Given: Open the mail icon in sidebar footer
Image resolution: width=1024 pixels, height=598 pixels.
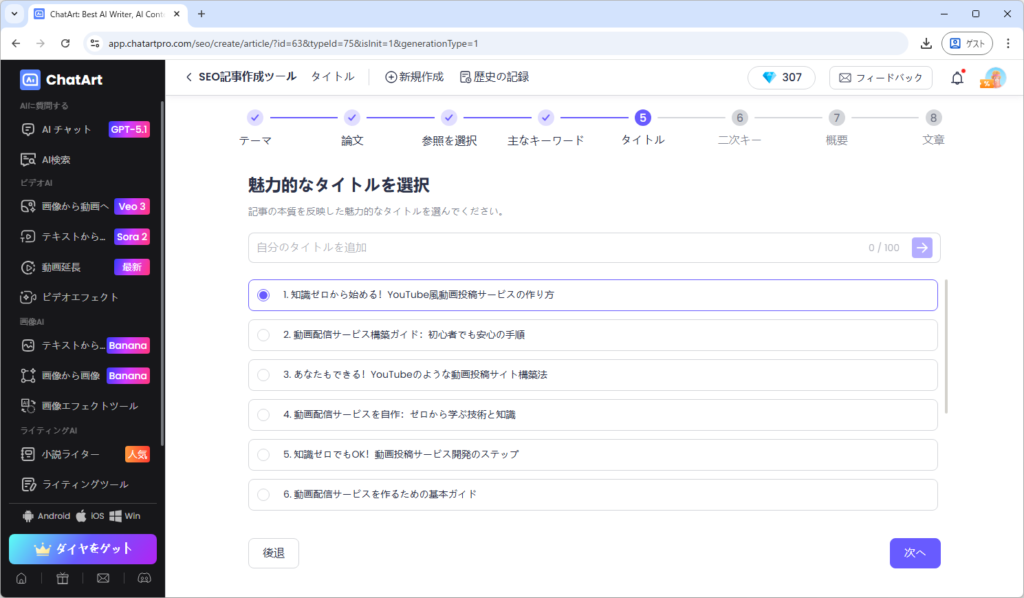Looking at the screenshot, I should click(x=103, y=578).
